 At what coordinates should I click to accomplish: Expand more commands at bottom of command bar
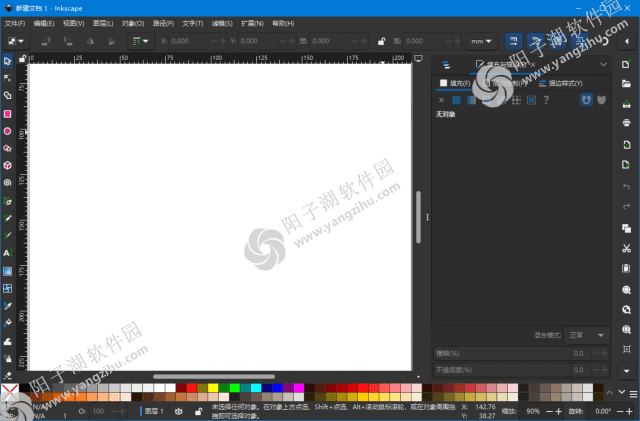(626, 371)
